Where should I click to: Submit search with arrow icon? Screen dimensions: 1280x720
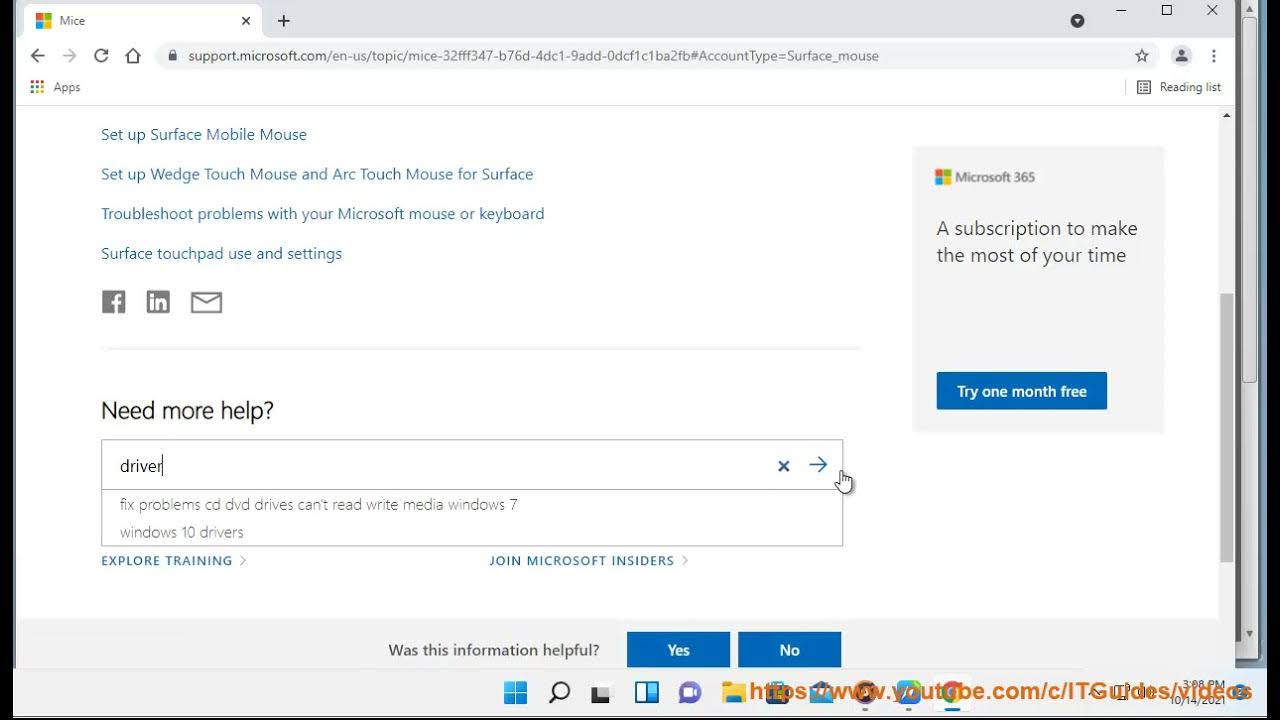[818, 465]
